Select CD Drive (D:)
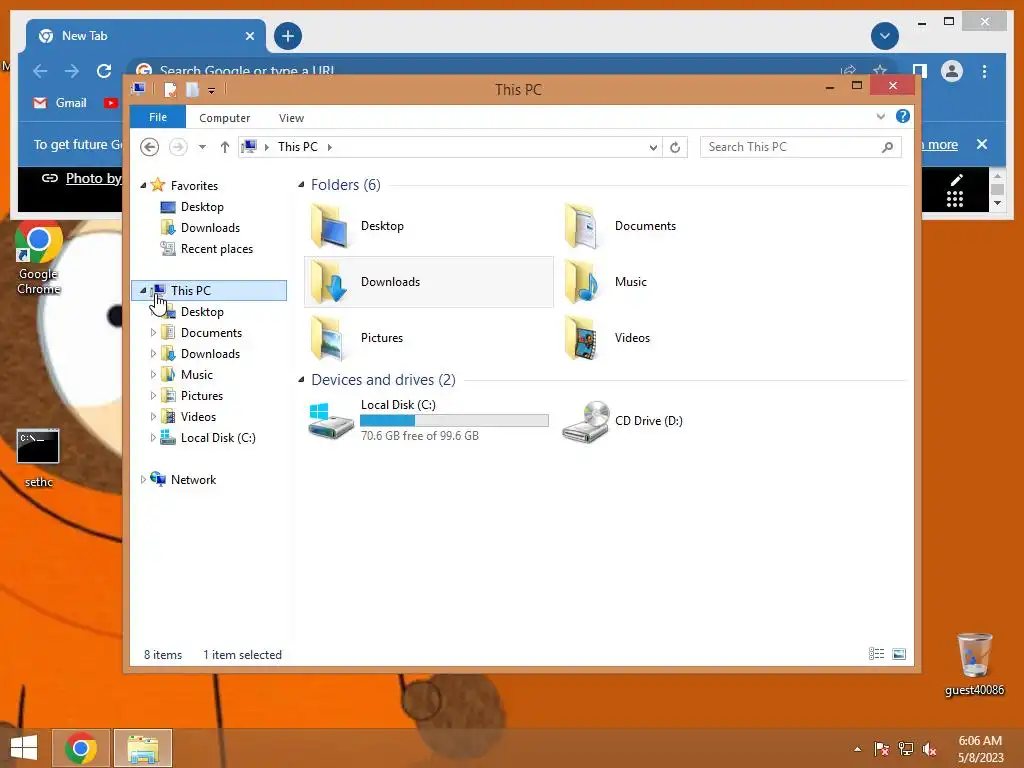 click(x=623, y=421)
